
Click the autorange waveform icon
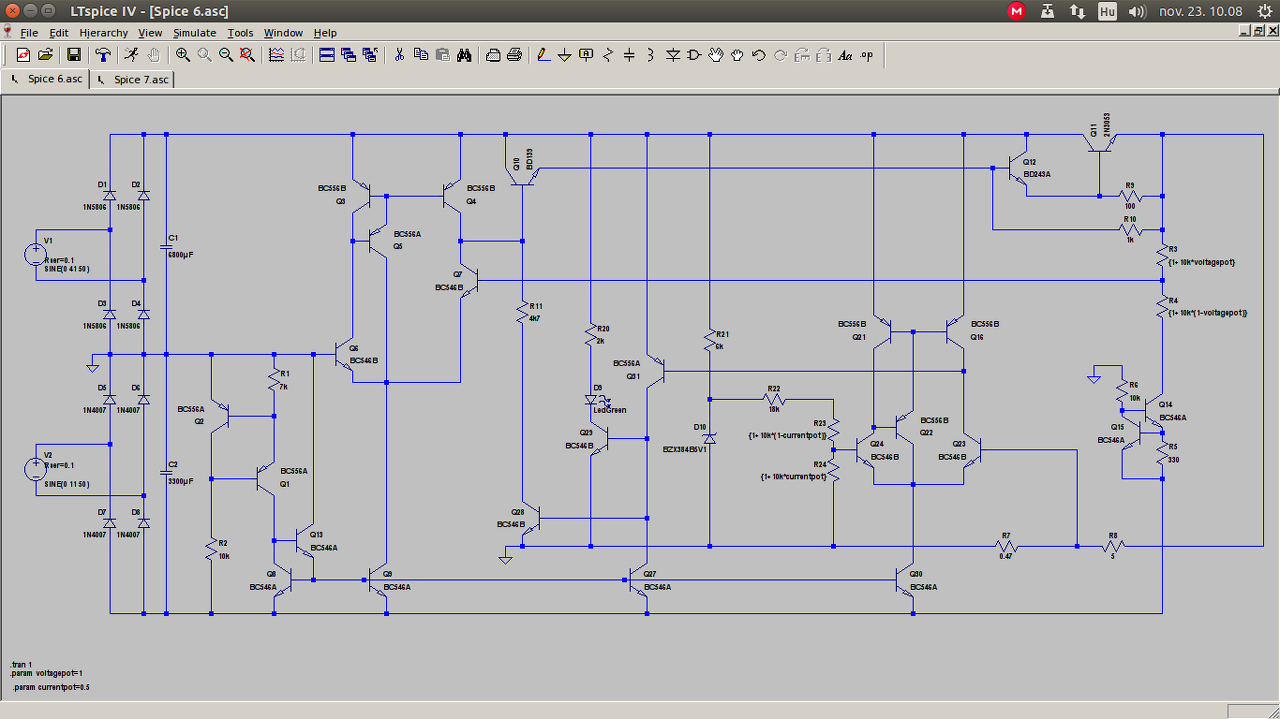277,55
